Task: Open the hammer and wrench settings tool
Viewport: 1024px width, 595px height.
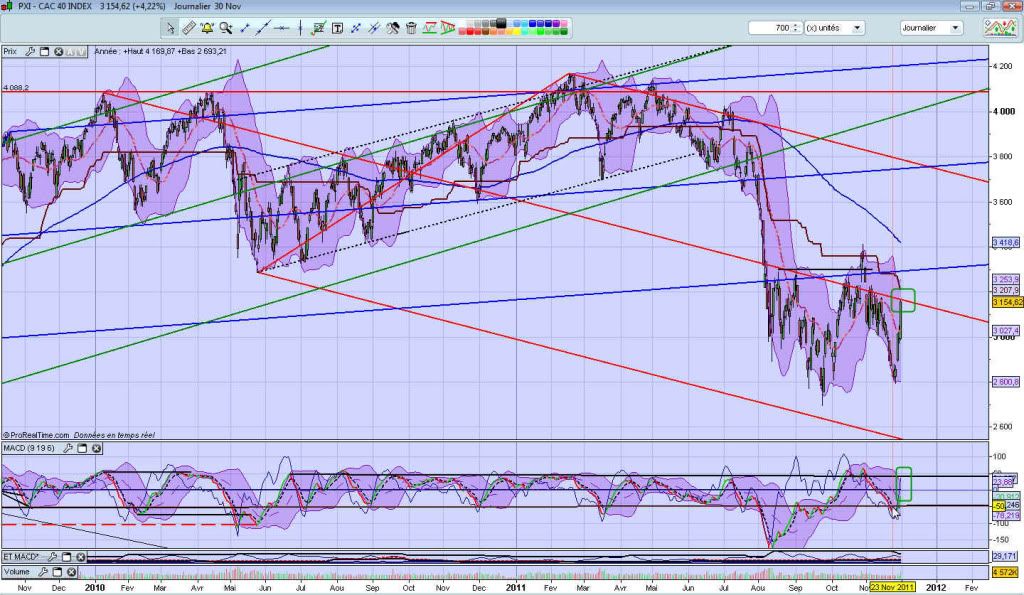Action: 393,28
